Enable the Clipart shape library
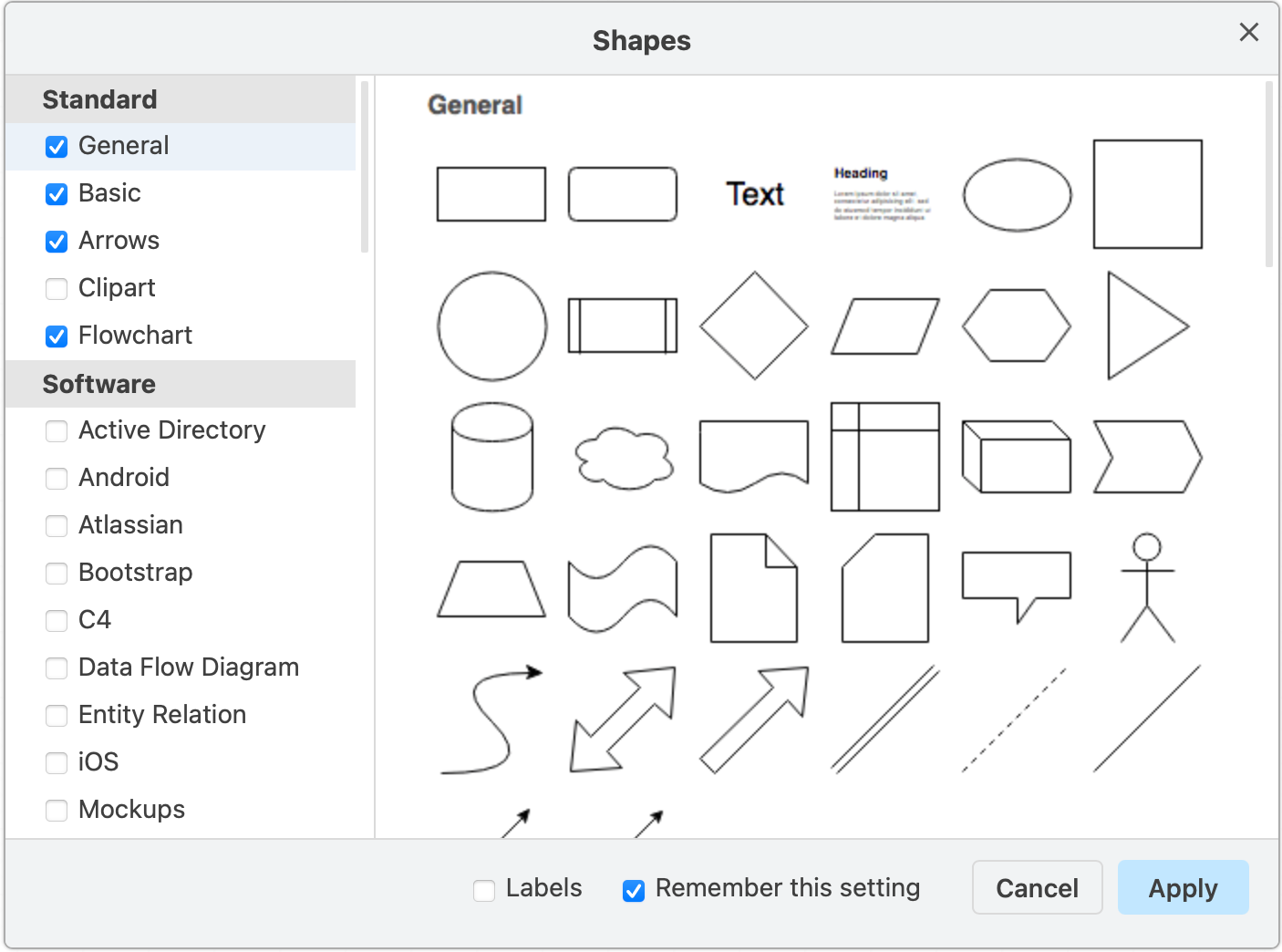The height and width of the screenshot is (952, 1282). [x=56, y=288]
